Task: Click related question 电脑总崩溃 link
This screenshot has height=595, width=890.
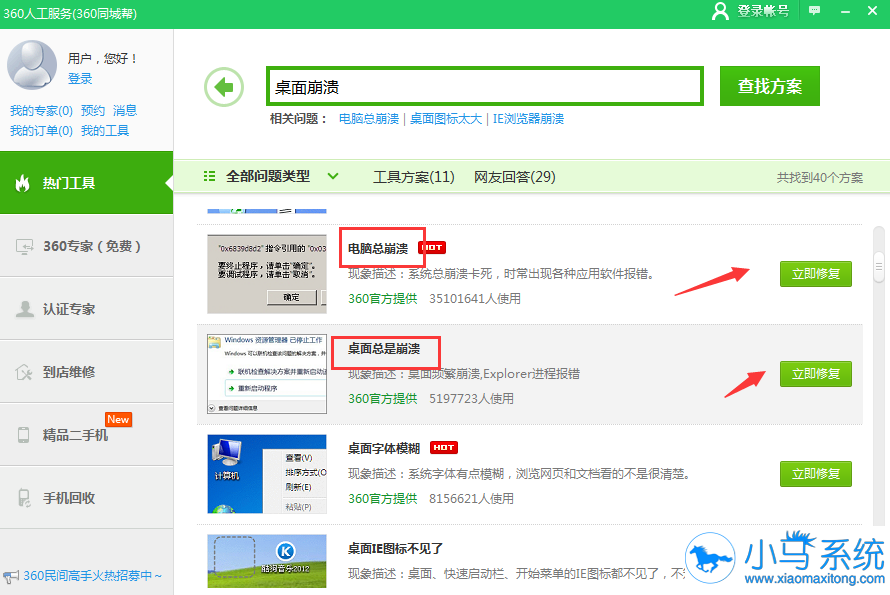Action: 369,119
